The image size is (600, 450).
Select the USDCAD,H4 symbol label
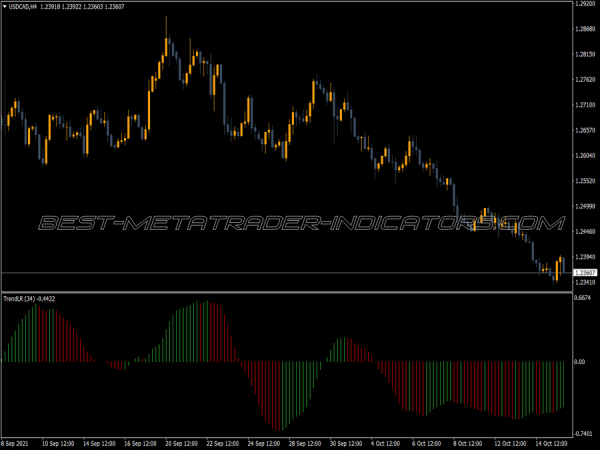[23, 7]
